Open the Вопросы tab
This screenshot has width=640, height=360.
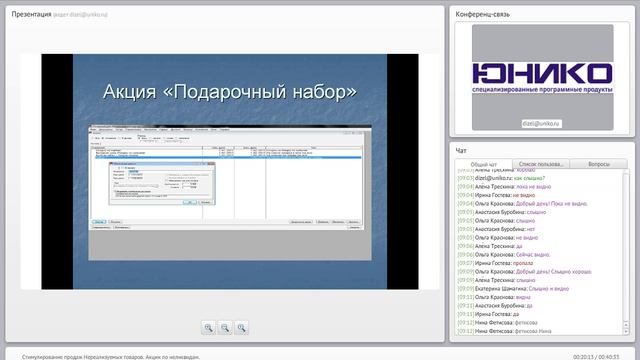(x=598, y=164)
